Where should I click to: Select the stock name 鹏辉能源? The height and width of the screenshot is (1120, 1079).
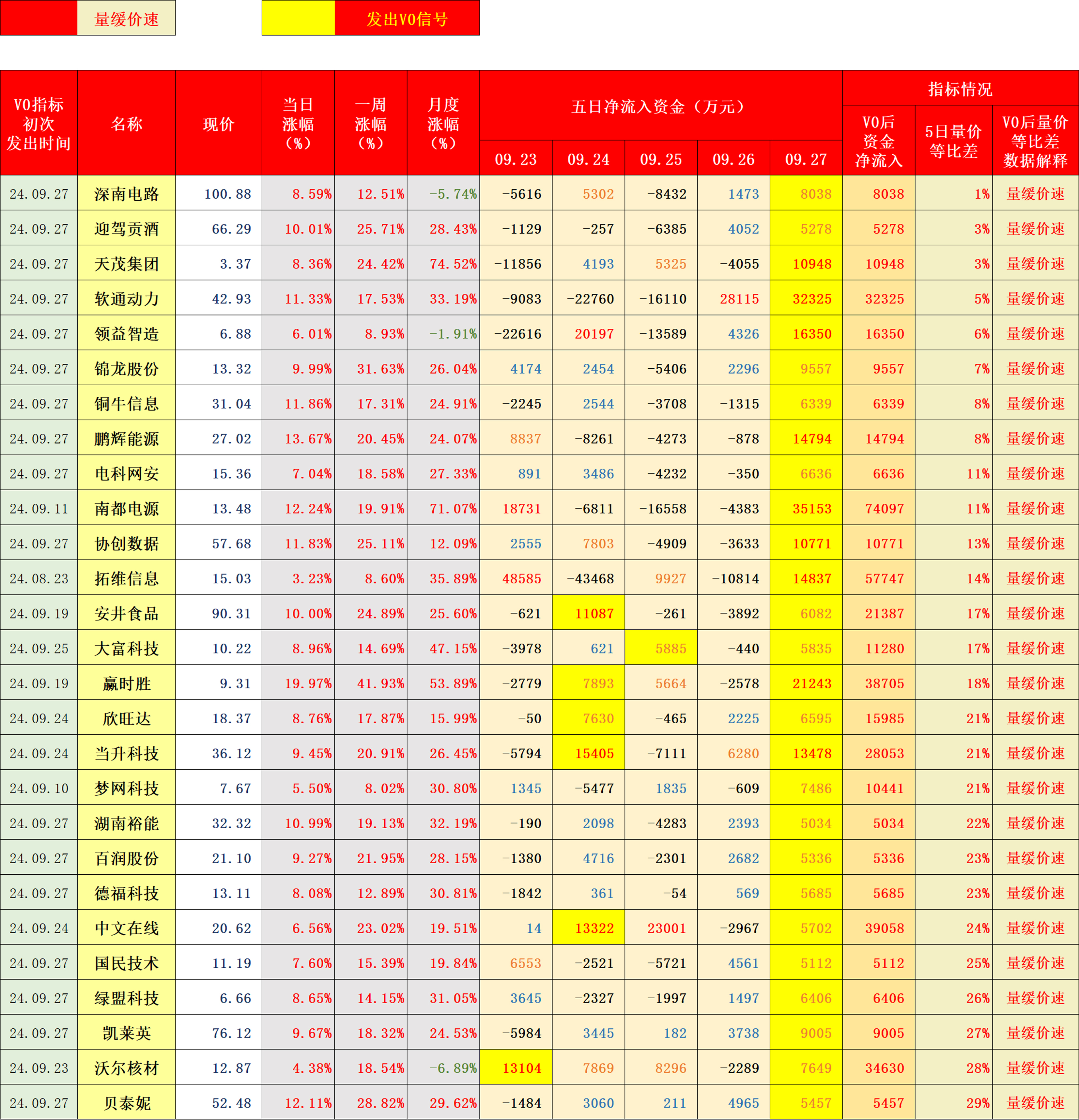point(126,438)
